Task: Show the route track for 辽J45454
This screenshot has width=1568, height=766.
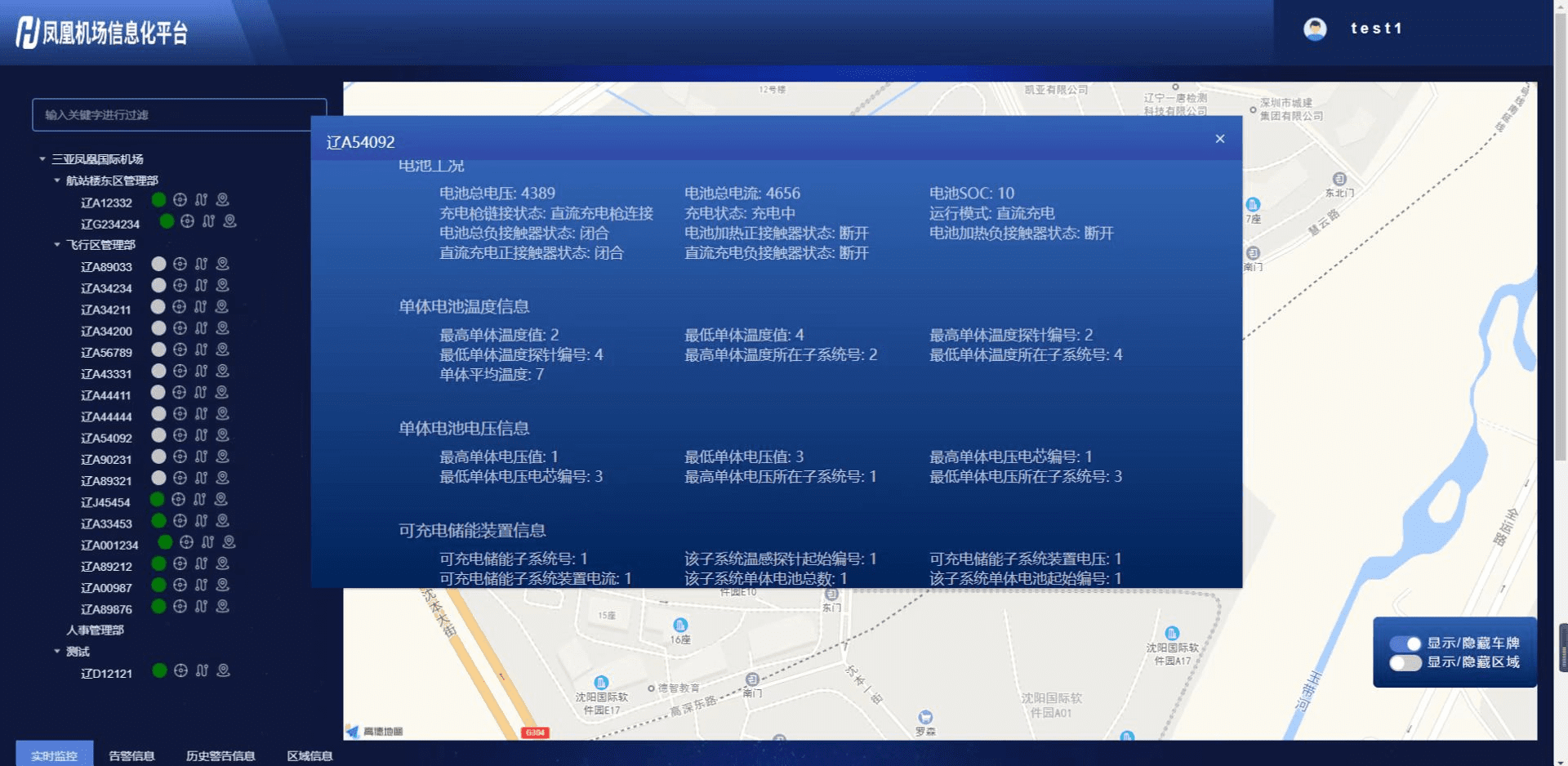Action: click(201, 500)
